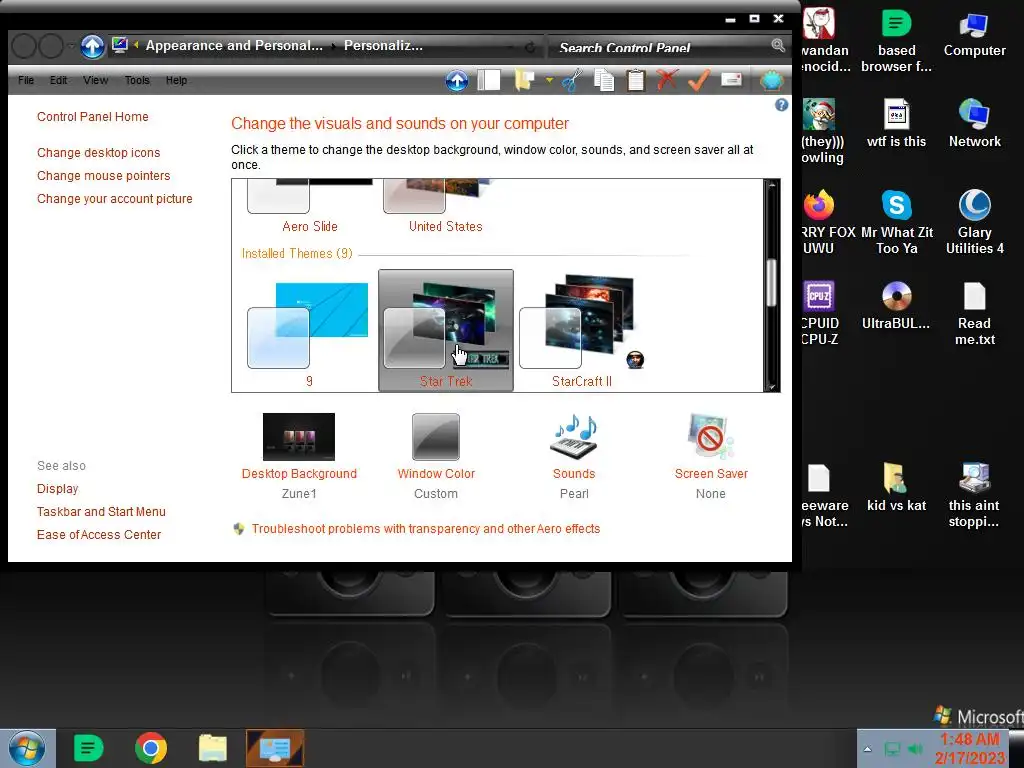Click the Personalization taskbar button

coord(275,748)
